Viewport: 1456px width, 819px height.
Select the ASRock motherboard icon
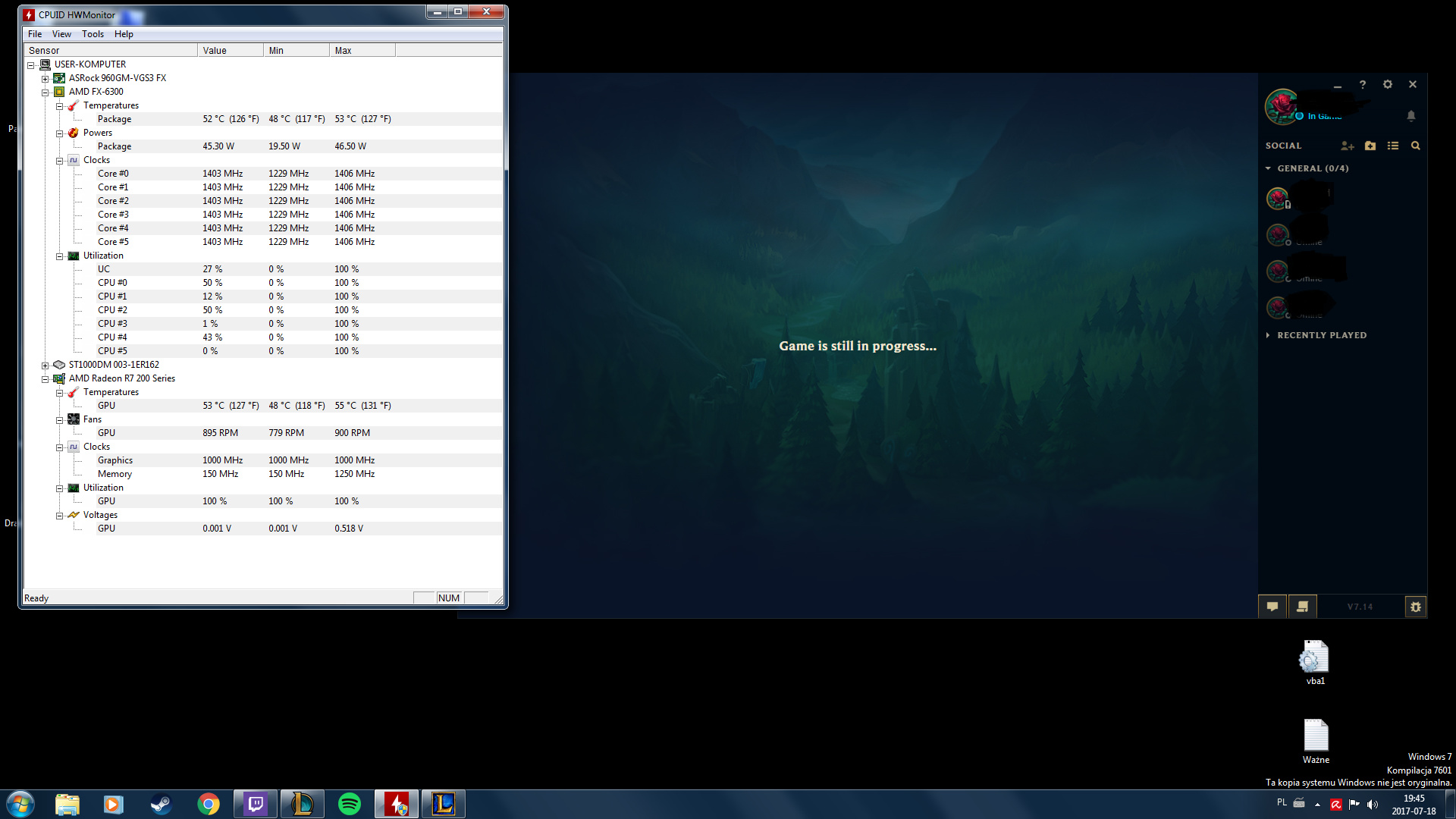(59, 78)
